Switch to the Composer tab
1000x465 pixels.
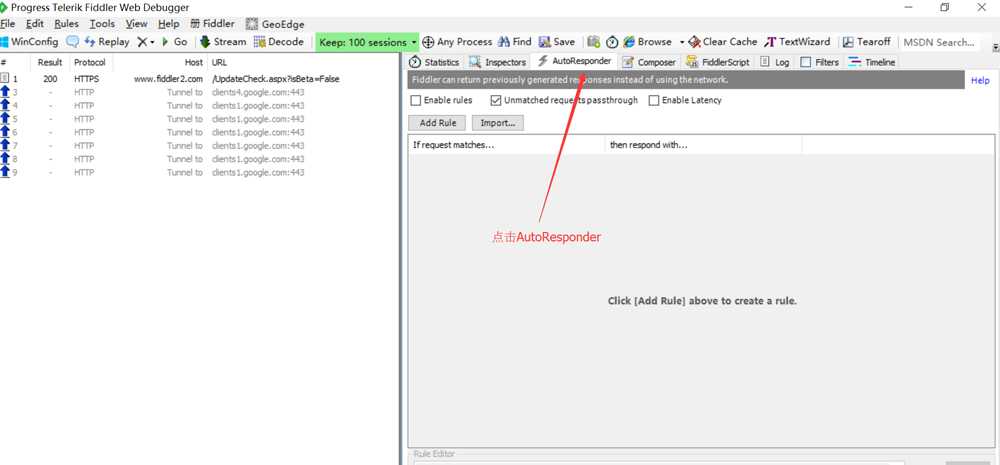[x=649, y=62]
